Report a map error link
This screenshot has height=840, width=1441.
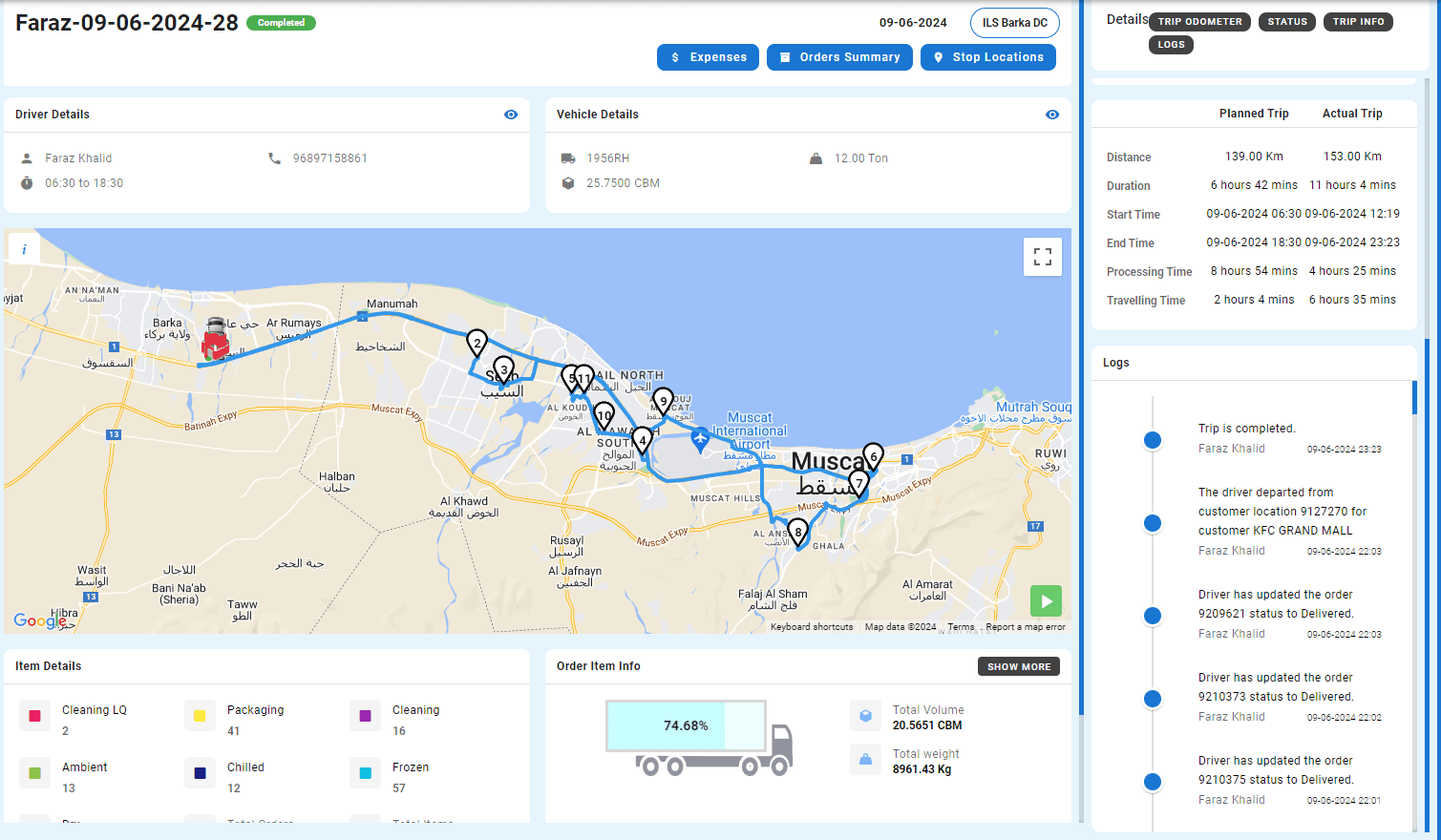point(1026,627)
